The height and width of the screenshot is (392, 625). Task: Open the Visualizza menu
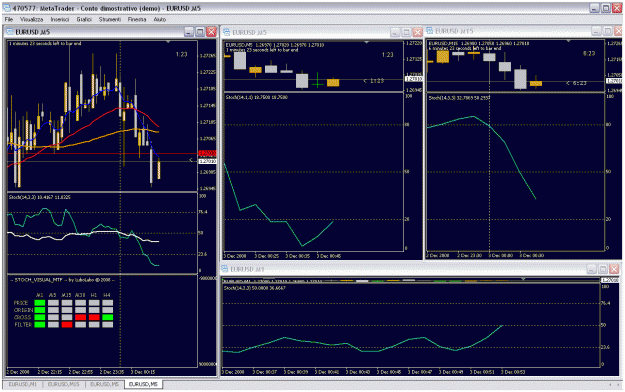tap(31, 19)
